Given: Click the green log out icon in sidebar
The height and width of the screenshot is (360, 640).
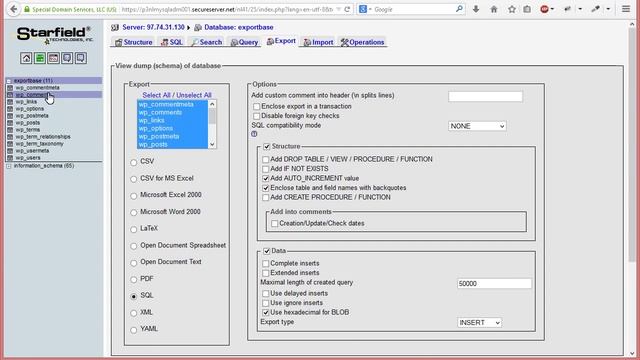Looking at the screenshot, I should coord(40,58).
